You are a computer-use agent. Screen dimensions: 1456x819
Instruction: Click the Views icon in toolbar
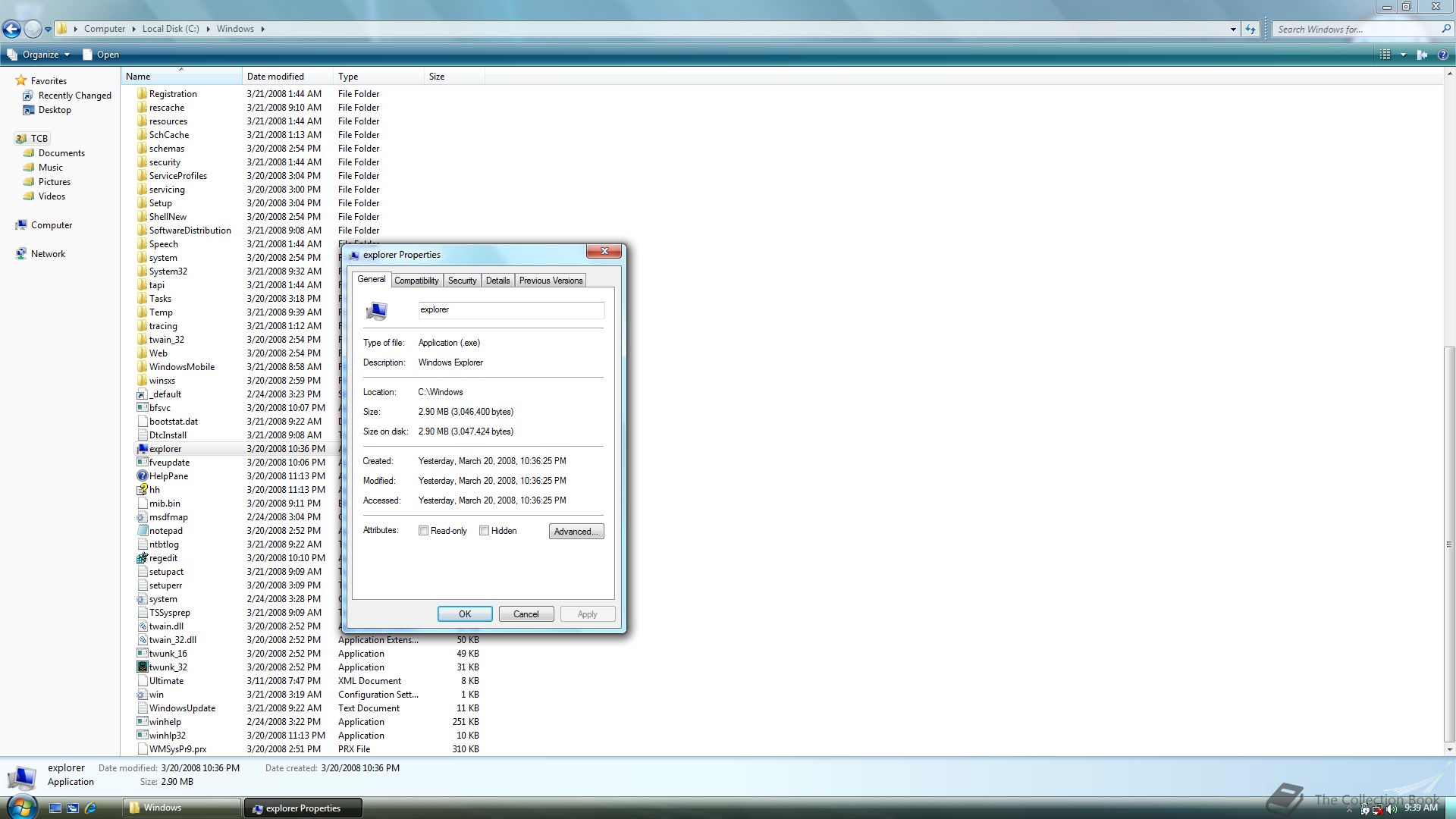coord(1385,55)
